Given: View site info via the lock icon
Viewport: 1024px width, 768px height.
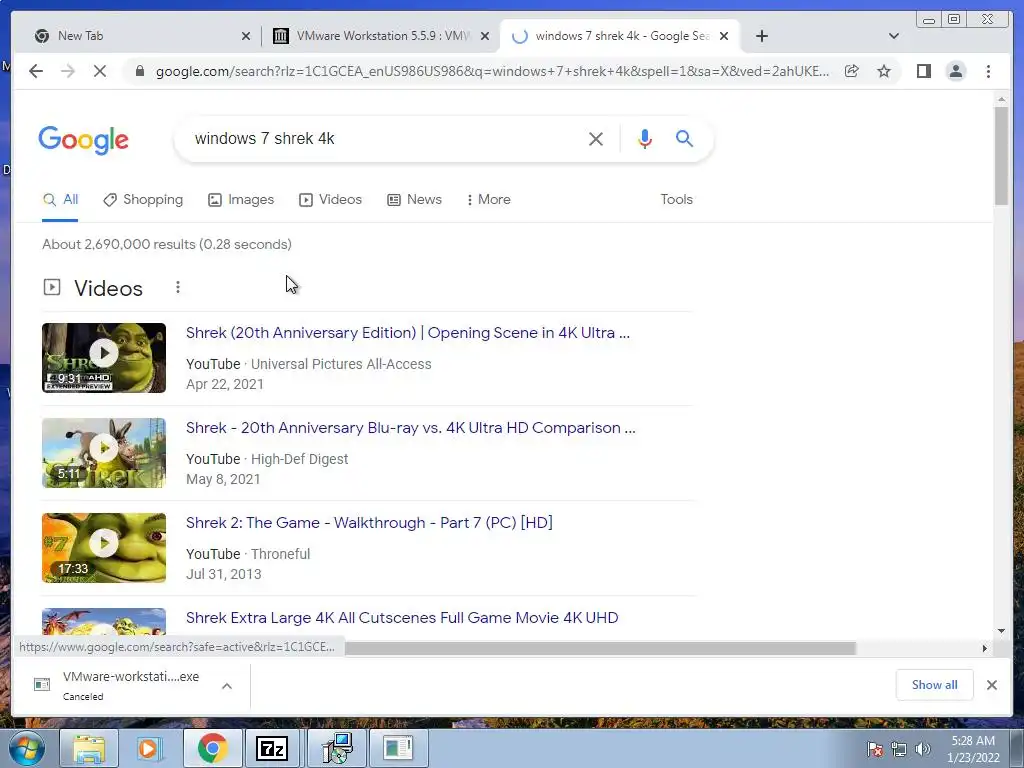Looking at the screenshot, I should 140,71.
